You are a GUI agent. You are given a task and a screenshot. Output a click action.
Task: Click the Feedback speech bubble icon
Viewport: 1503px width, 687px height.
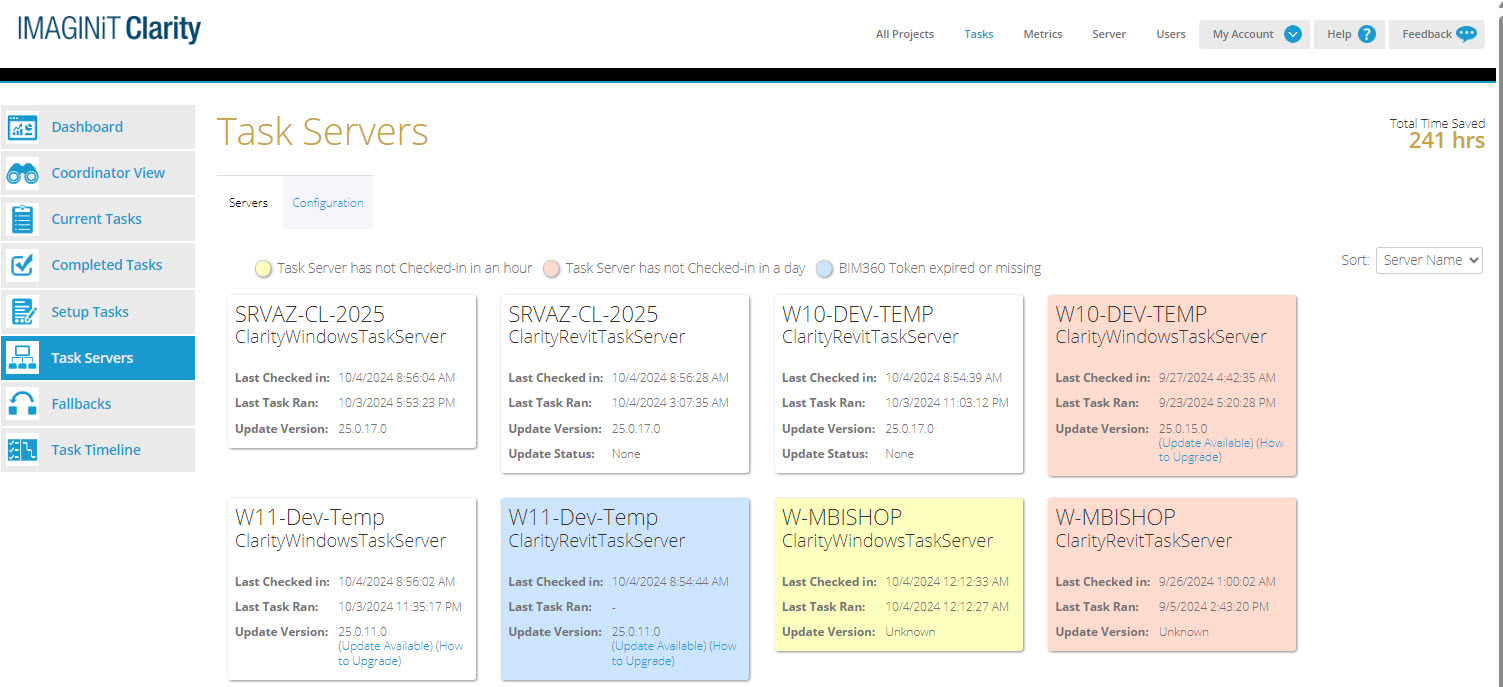click(1466, 34)
